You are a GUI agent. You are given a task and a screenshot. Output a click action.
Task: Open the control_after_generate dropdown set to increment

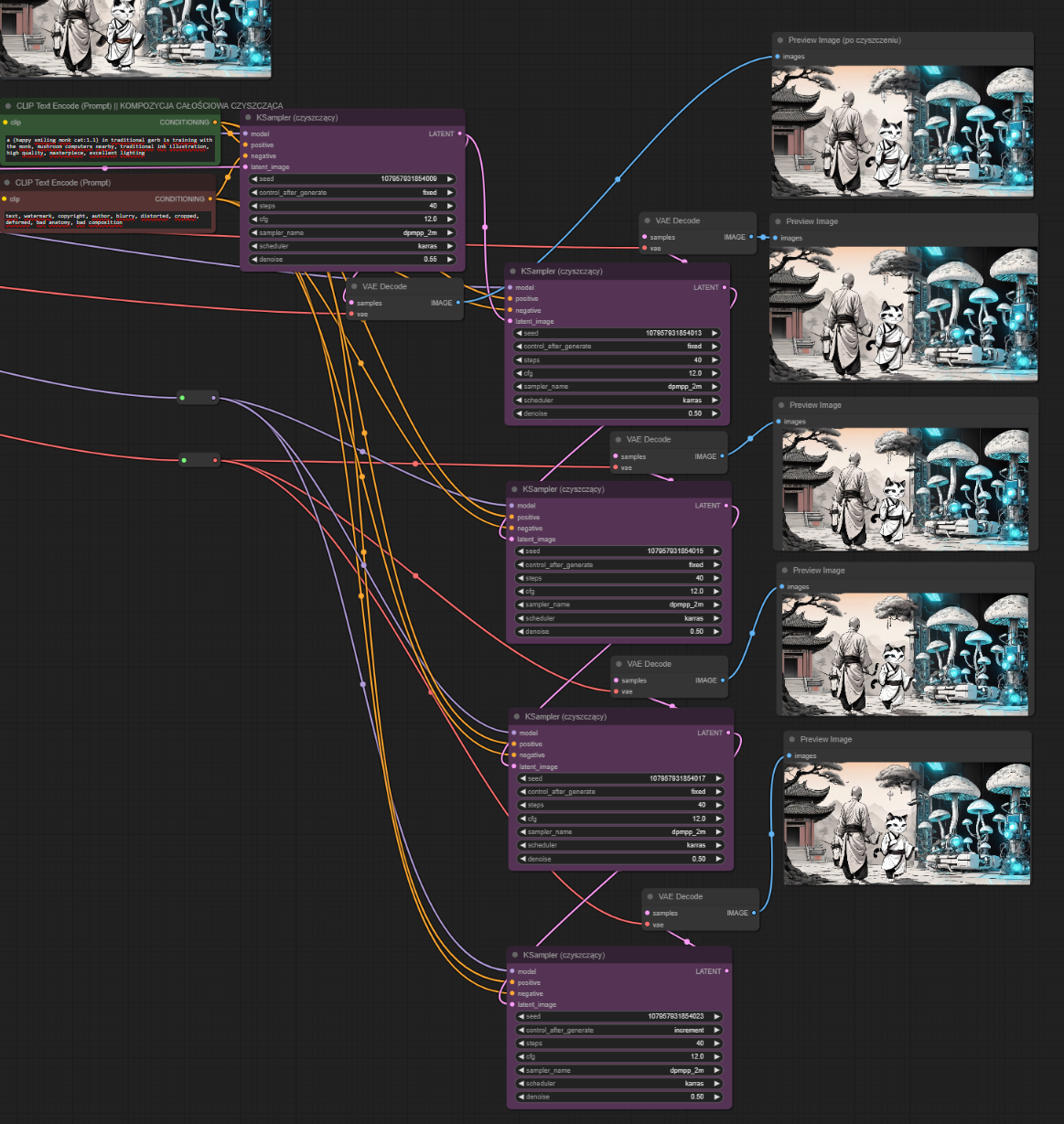click(619, 1030)
